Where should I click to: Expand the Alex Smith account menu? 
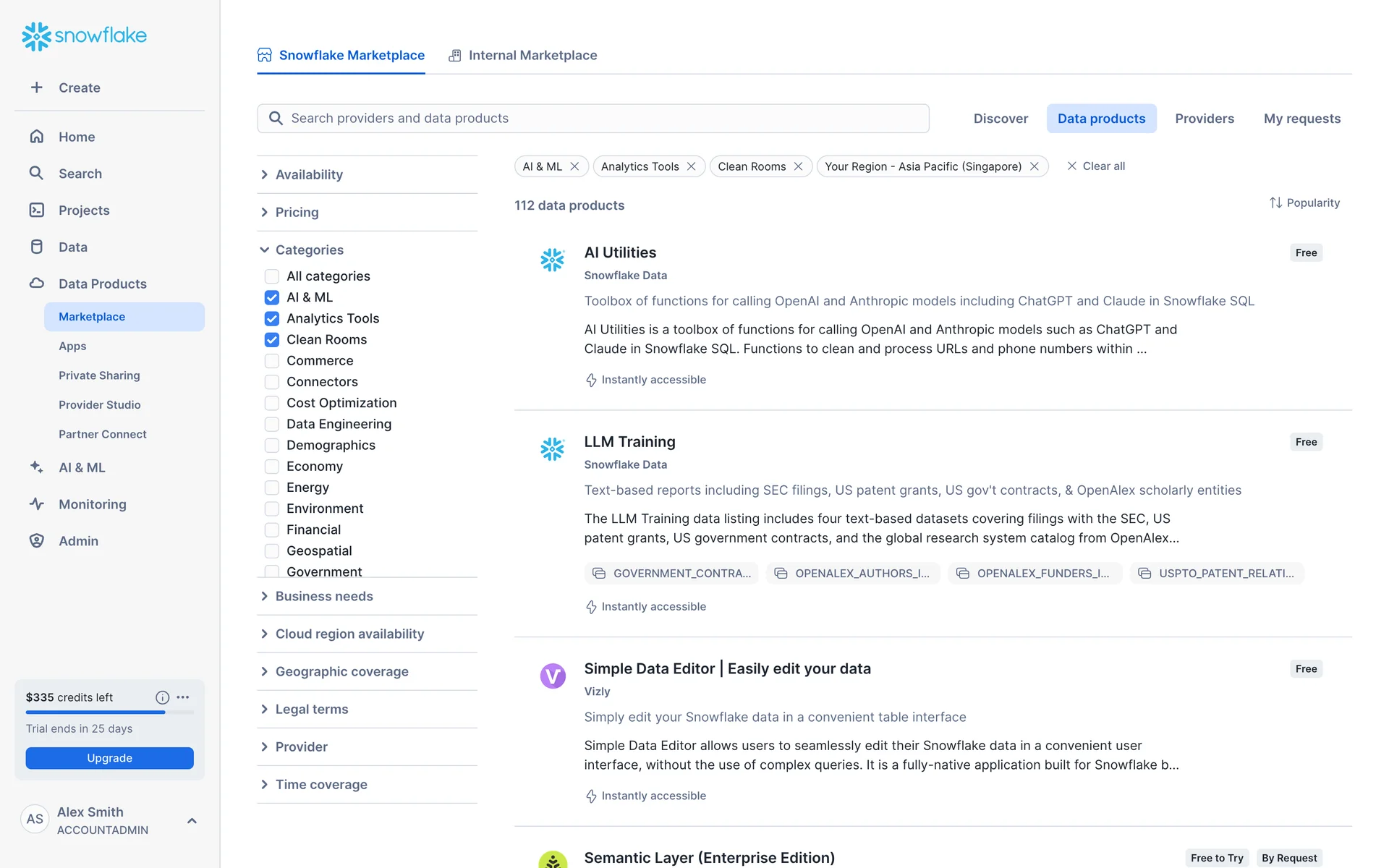tap(192, 820)
